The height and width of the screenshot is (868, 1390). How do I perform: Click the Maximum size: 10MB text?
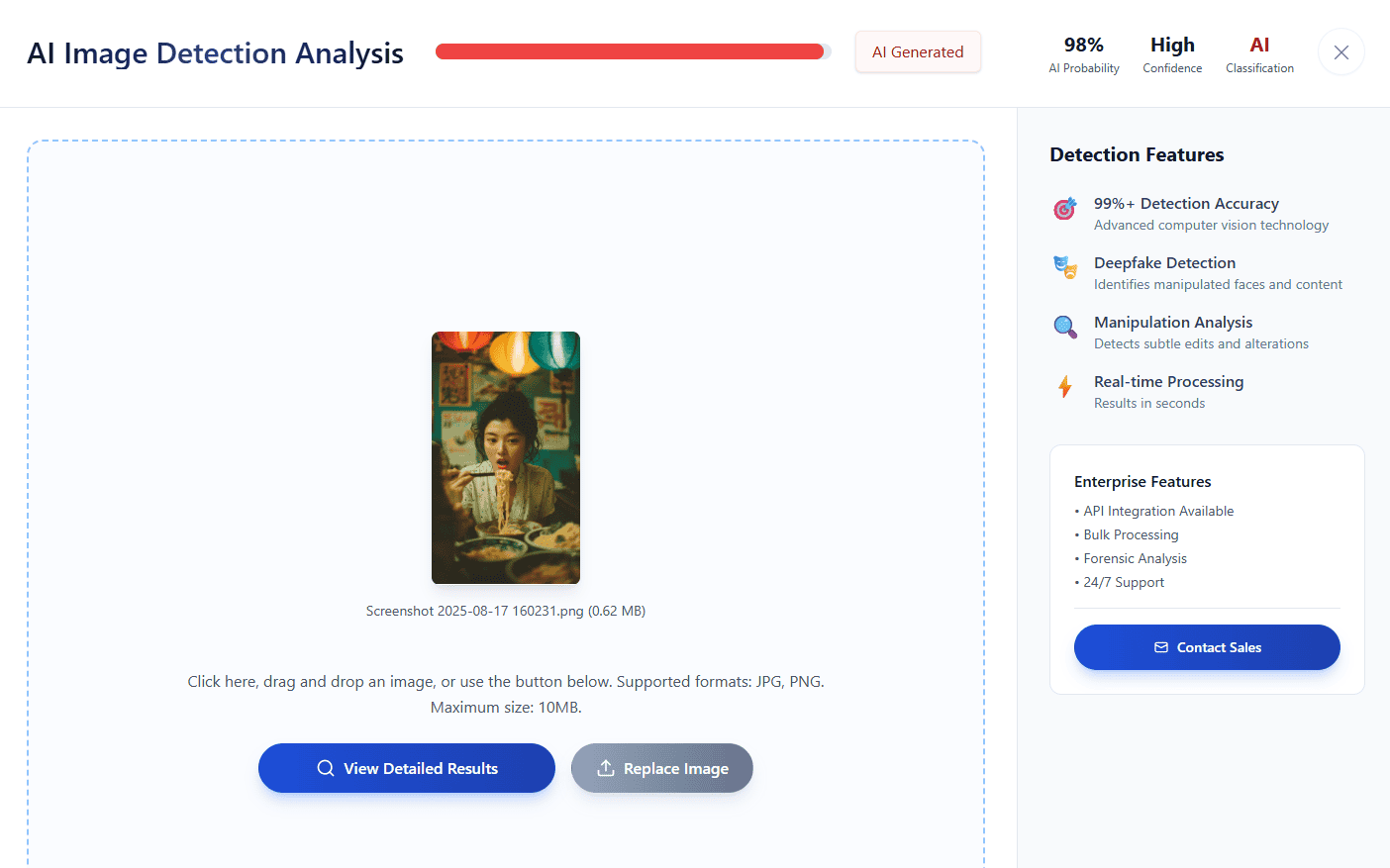[506, 707]
